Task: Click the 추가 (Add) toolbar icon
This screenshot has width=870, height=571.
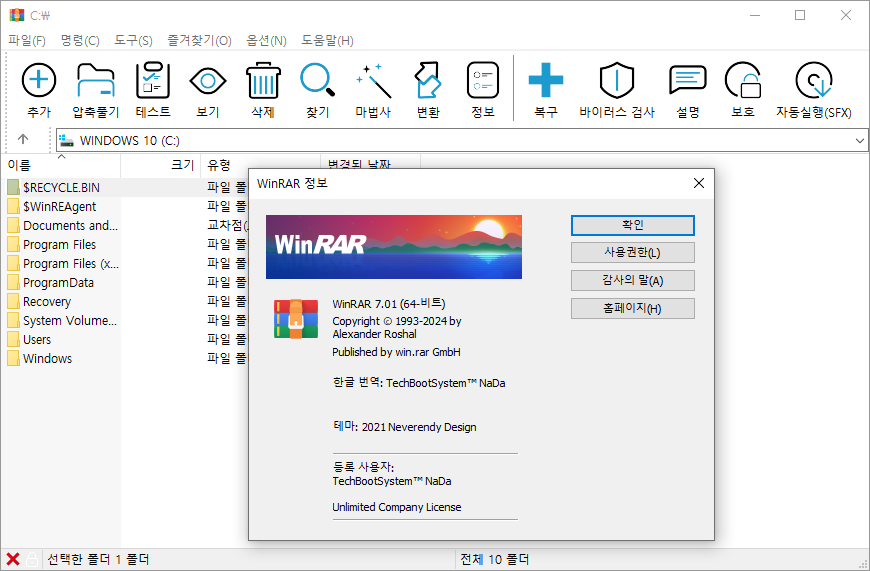Action: click(38, 80)
